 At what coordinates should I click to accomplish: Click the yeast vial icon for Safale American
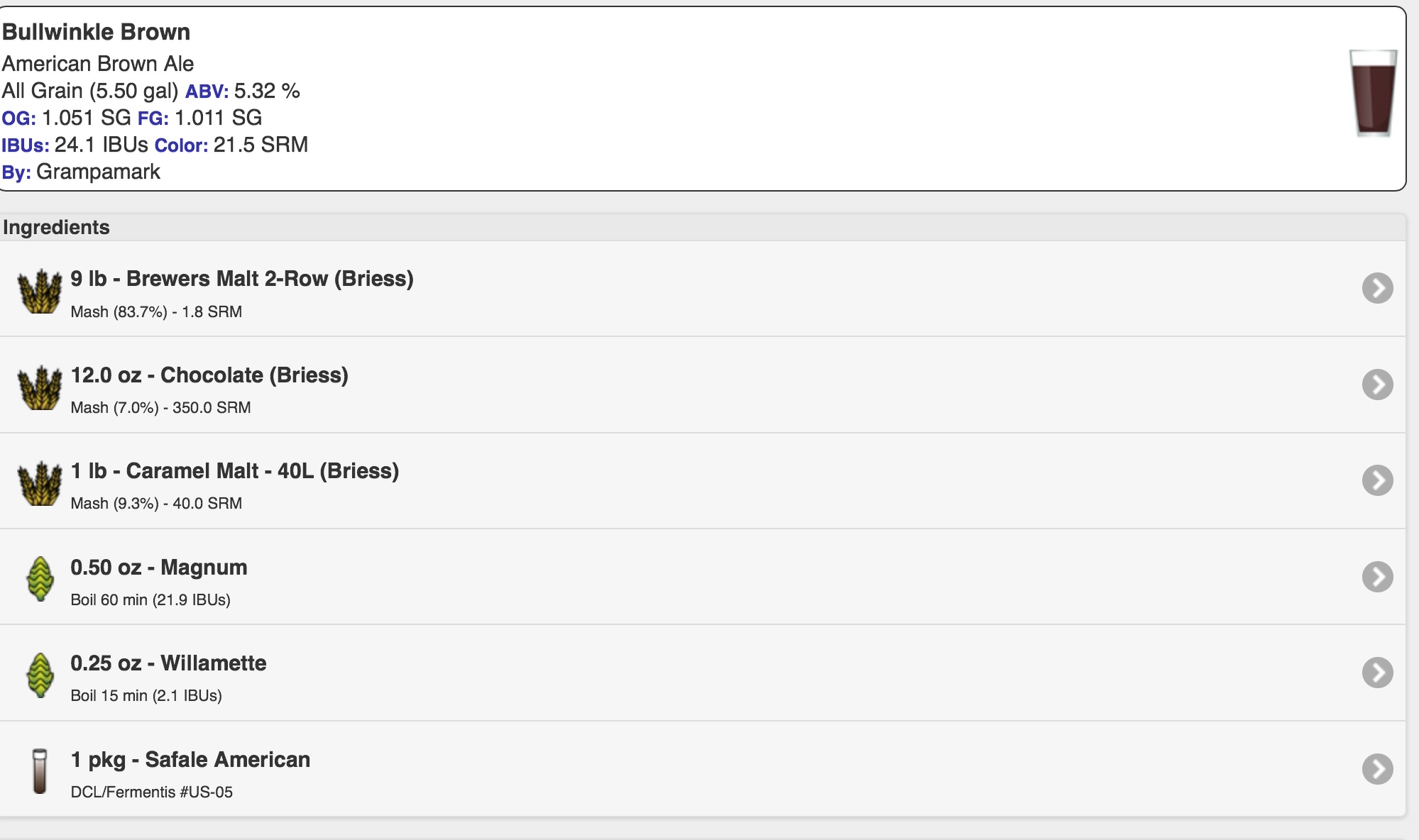[40, 771]
